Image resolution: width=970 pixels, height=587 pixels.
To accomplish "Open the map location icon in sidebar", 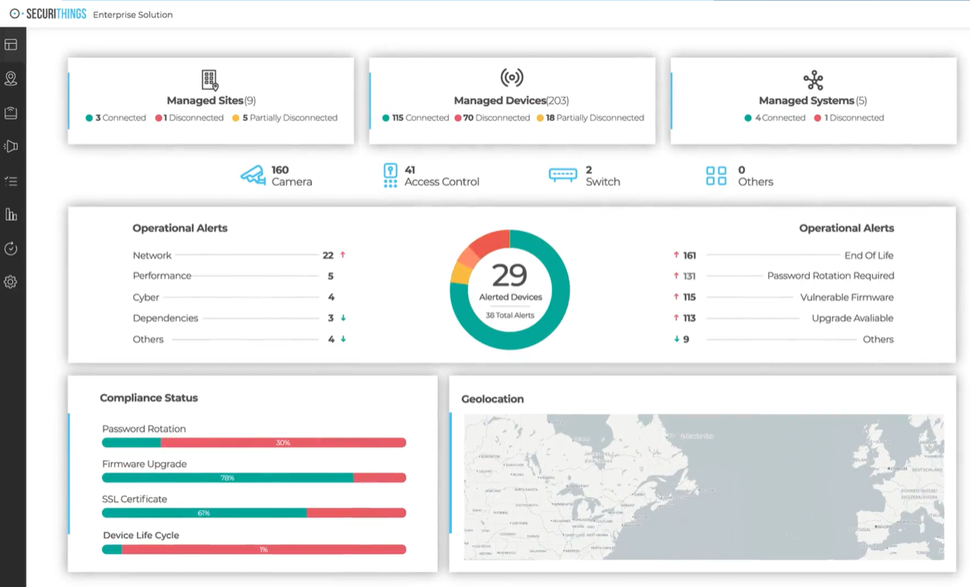I will coord(11,79).
